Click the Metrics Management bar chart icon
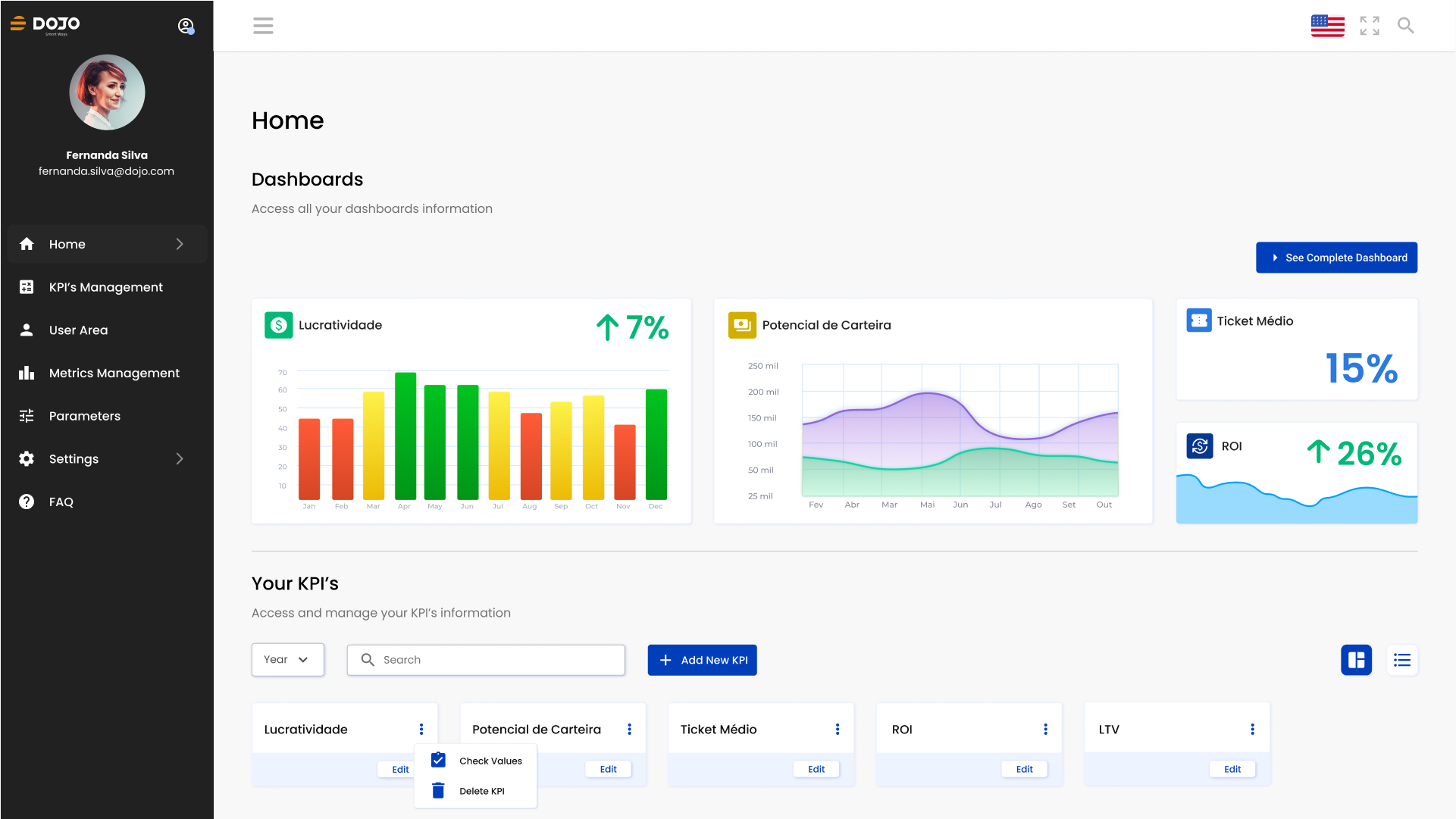Image resolution: width=1456 pixels, height=819 pixels. click(27, 373)
